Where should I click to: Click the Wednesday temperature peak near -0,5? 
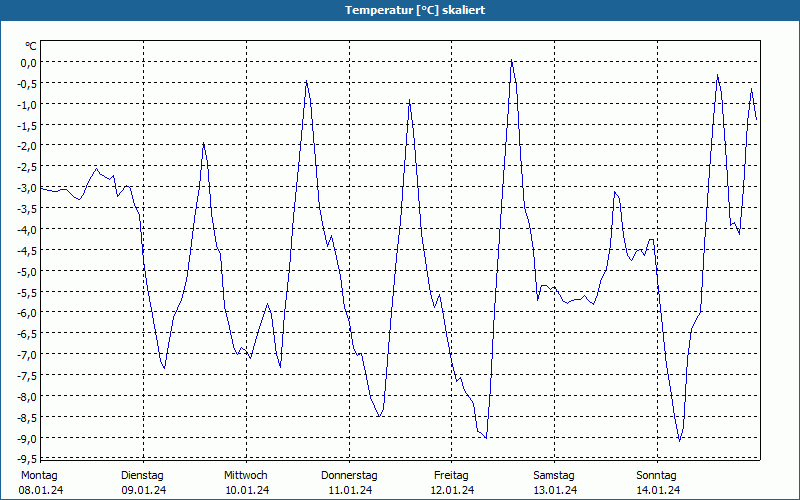(307, 81)
